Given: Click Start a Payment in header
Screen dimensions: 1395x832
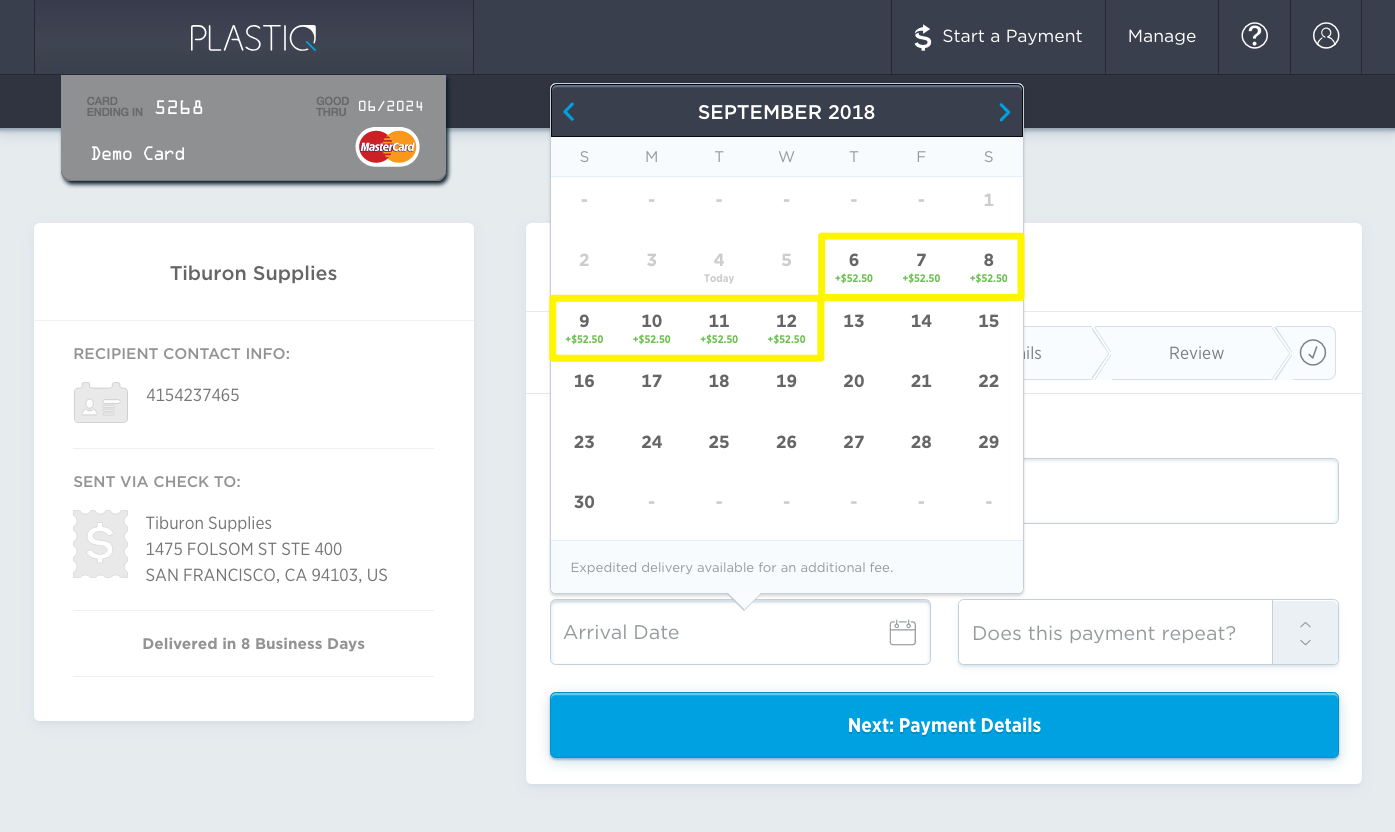Looking at the screenshot, I should pos(998,36).
